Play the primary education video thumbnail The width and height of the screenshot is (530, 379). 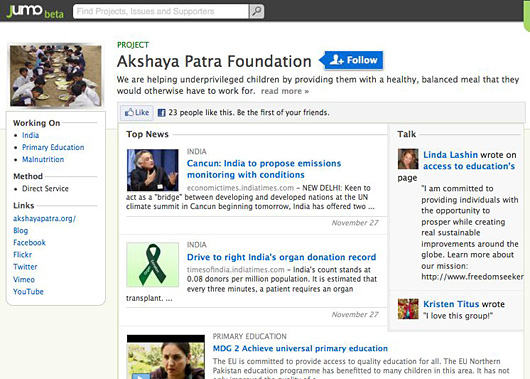(166, 357)
